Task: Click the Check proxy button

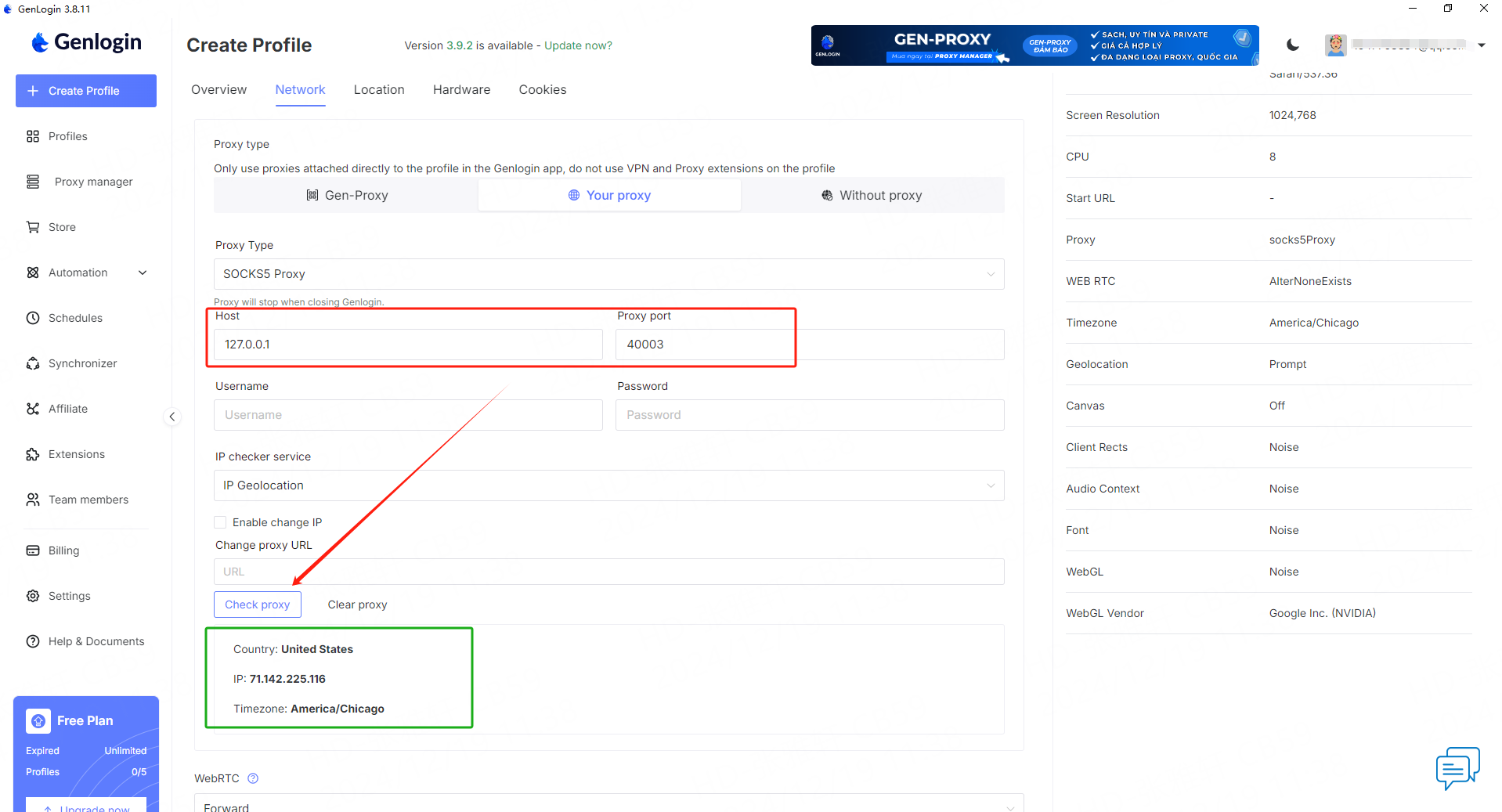Action: 257,604
